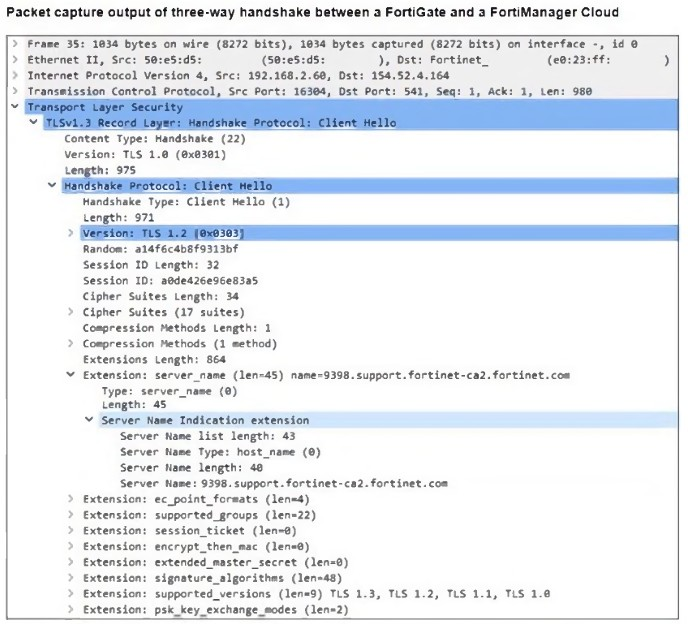Expand Cipher Suites (17 suites)
The width and height of the screenshot is (688, 630).
(71, 312)
